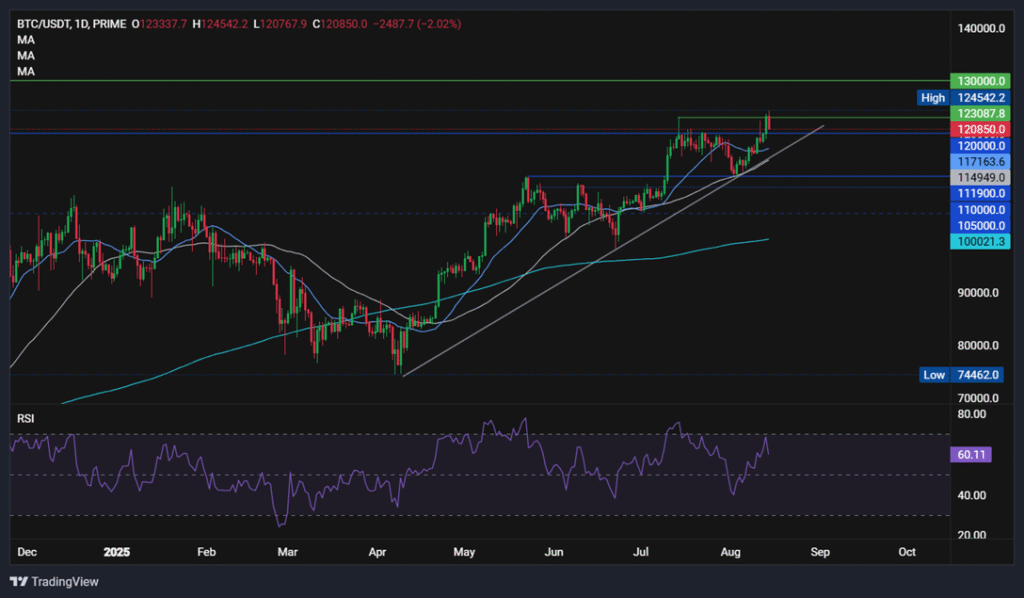Screen dimensions: 1024x598
Task: Click the Low price label 74462.0
Action: (x=978, y=374)
